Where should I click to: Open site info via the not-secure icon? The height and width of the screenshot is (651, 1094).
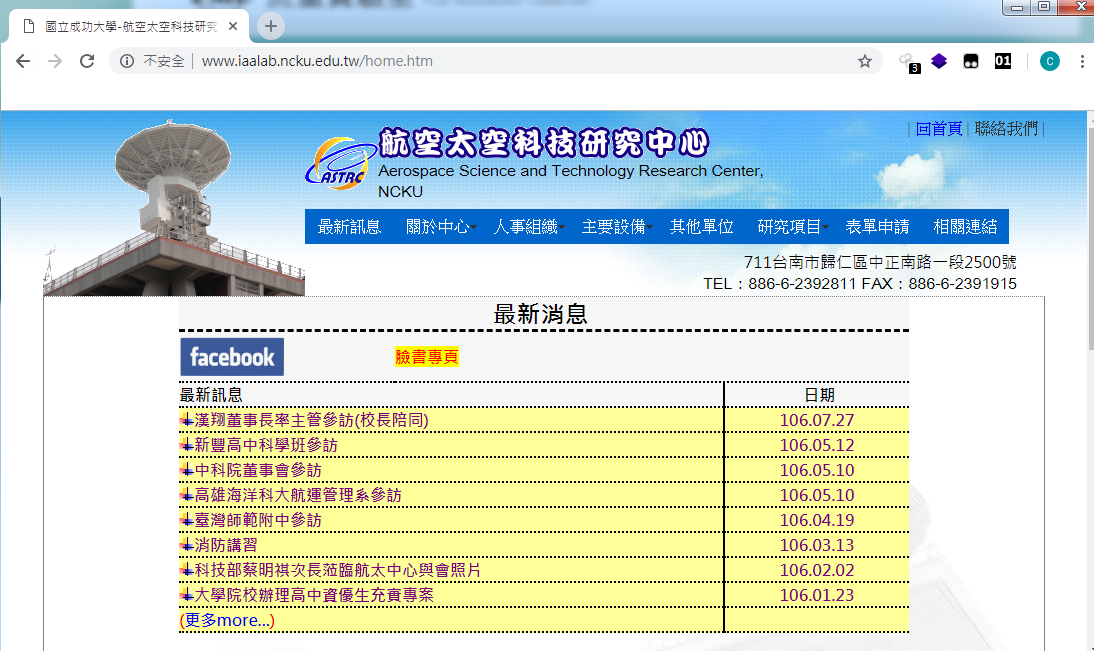pyautogui.click(x=127, y=61)
